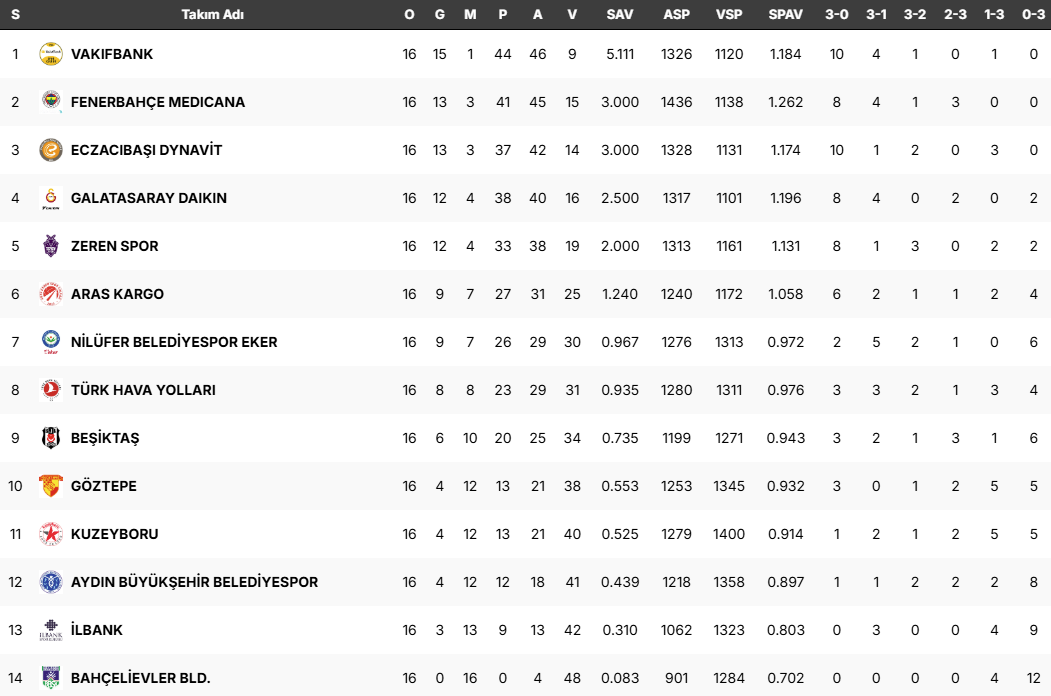Viewport: 1051px width, 696px height.
Task: Click the VakıfBank team logo
Action: coord(51,54)
